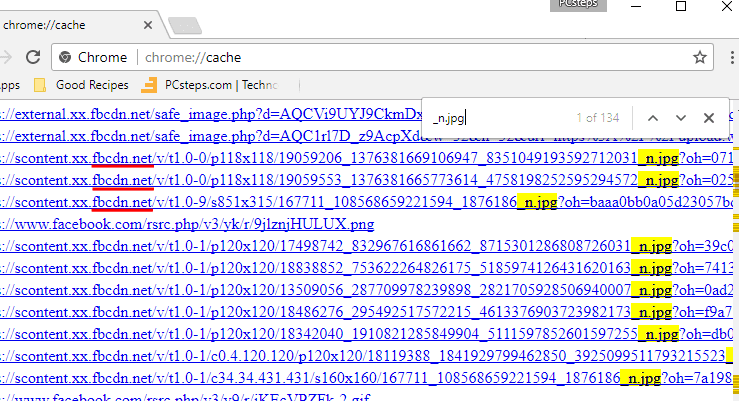This screenshot has width=739, height=401.
Task: Close the find bar
Action: (709, 118)
